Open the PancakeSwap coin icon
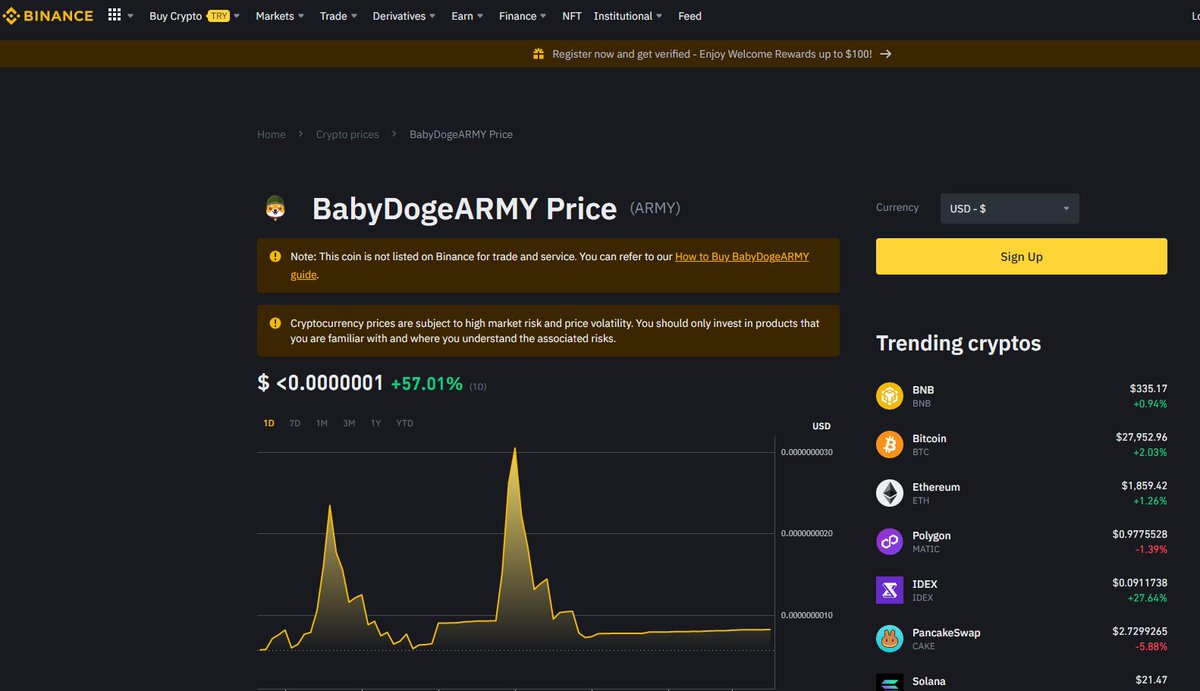The width and height of the screenshot is (1200, 691). pos(889,639)
